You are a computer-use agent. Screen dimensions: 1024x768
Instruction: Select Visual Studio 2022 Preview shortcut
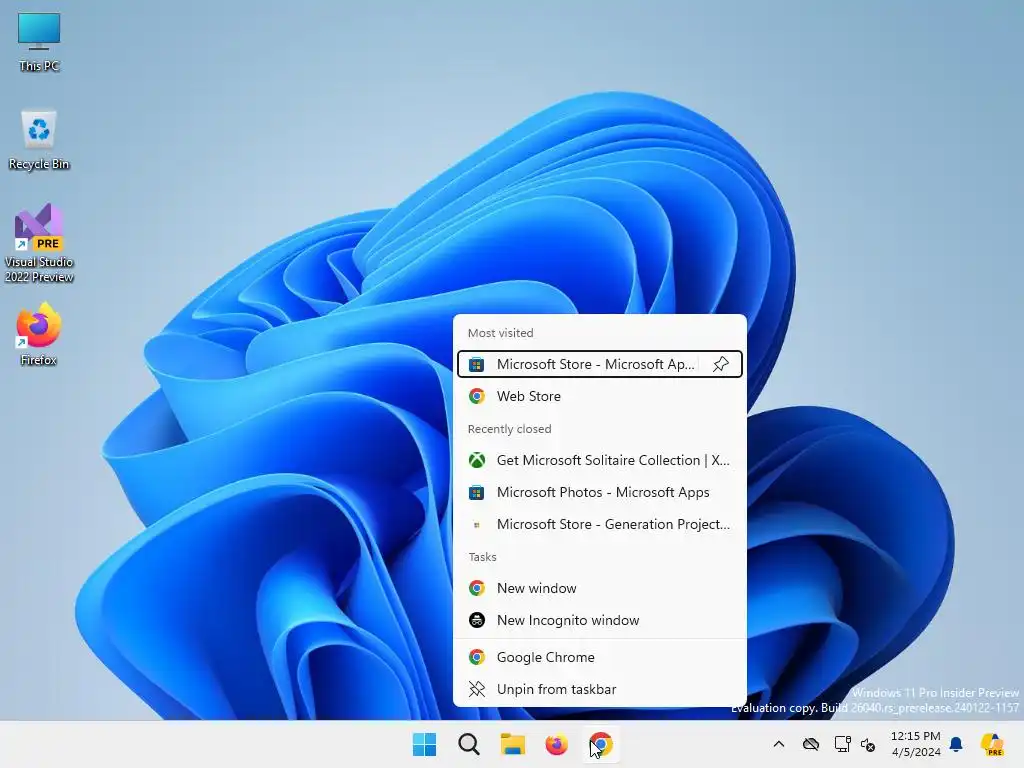point(39,243)
